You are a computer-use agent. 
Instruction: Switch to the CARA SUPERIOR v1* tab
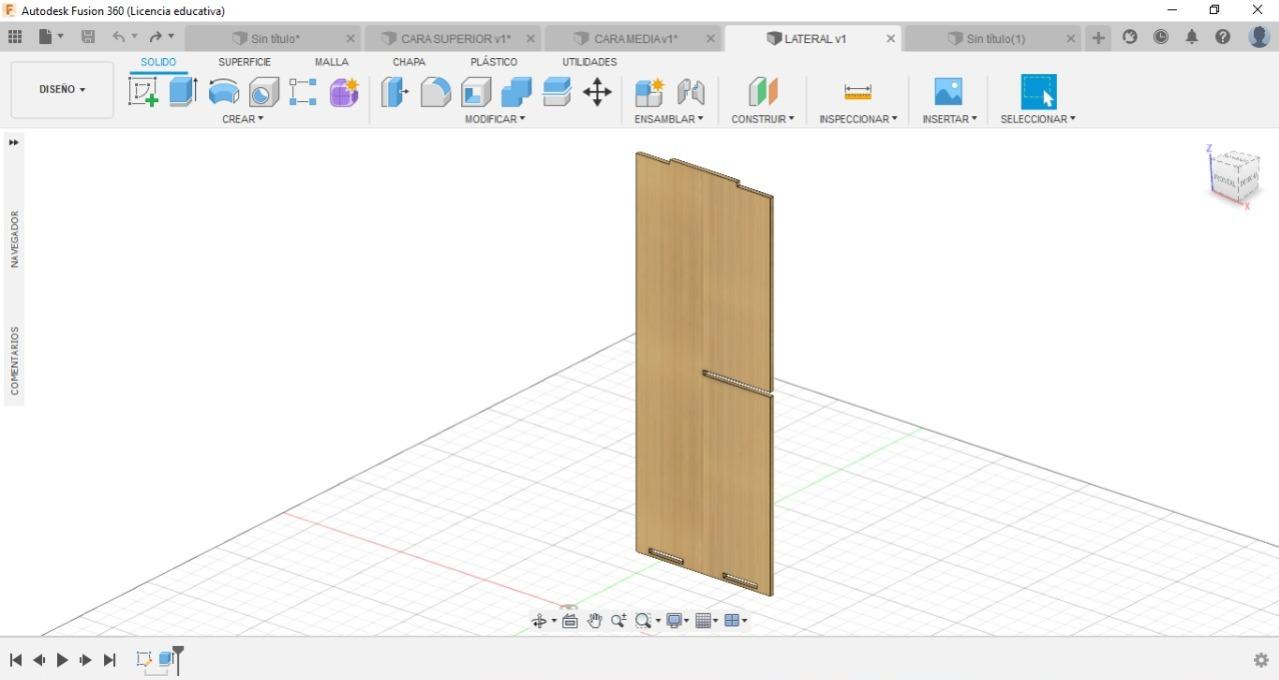pos(445,39)
